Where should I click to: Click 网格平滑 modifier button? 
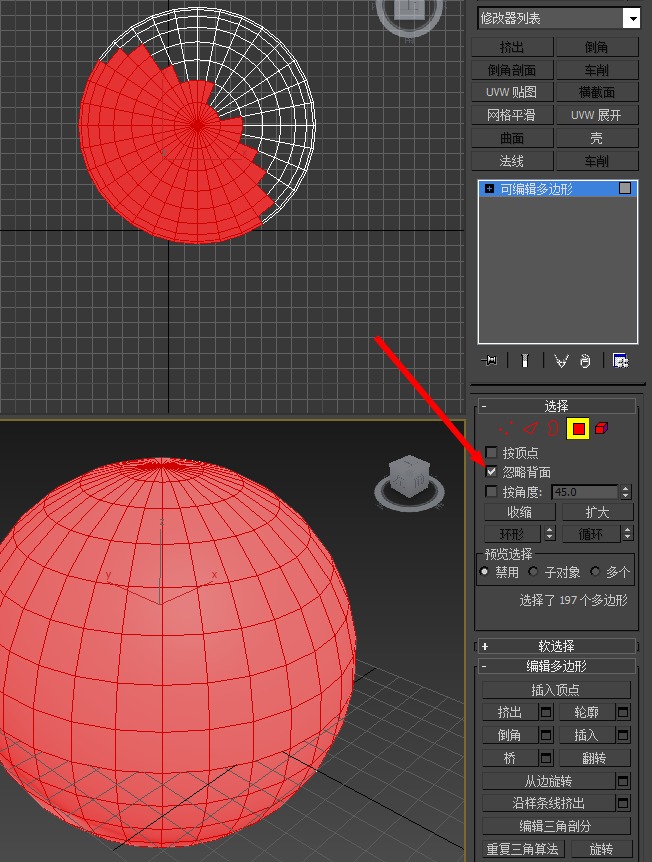click(512, 115)
